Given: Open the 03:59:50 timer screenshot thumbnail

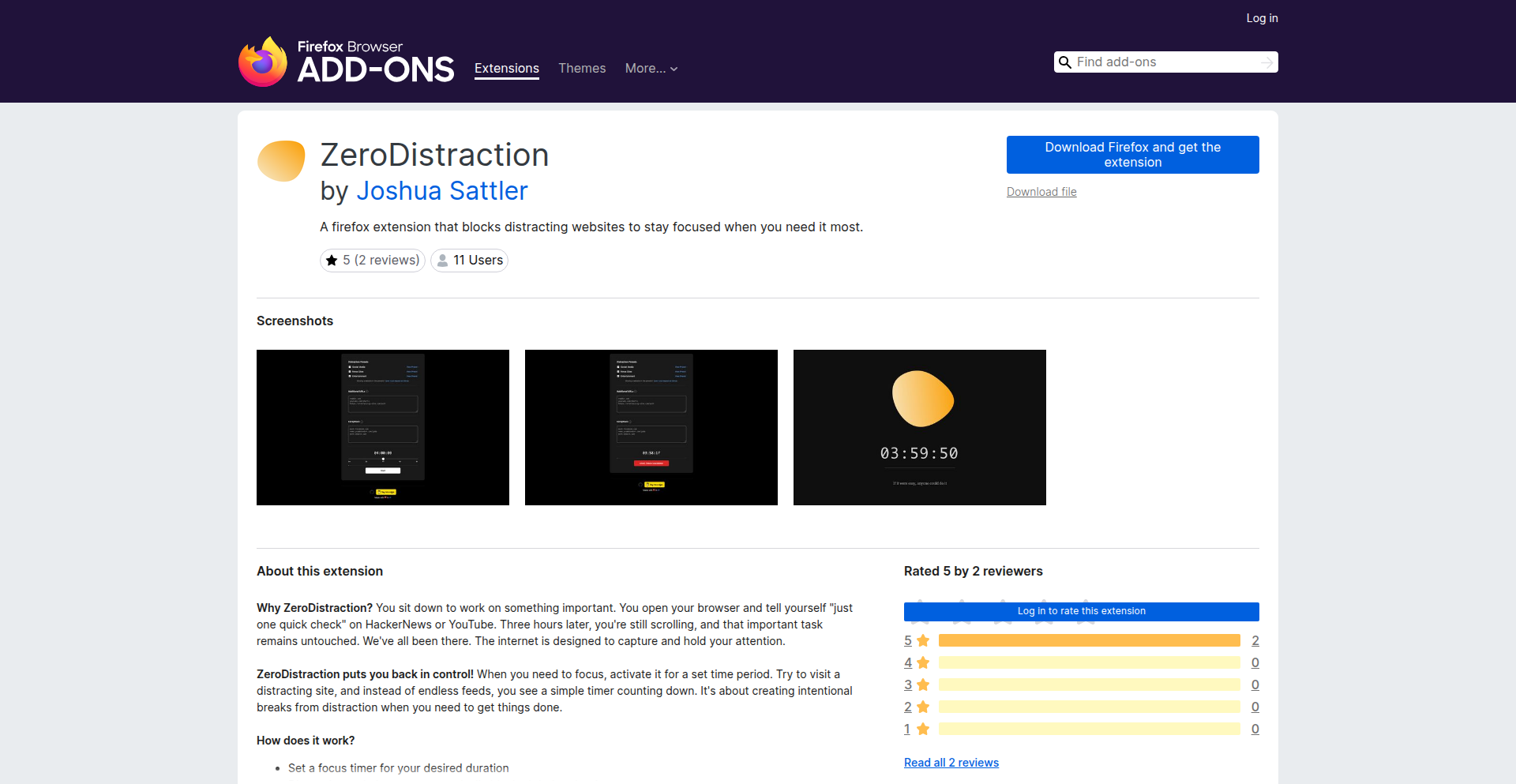Looking at the screenshot, I should pos(920,427).
